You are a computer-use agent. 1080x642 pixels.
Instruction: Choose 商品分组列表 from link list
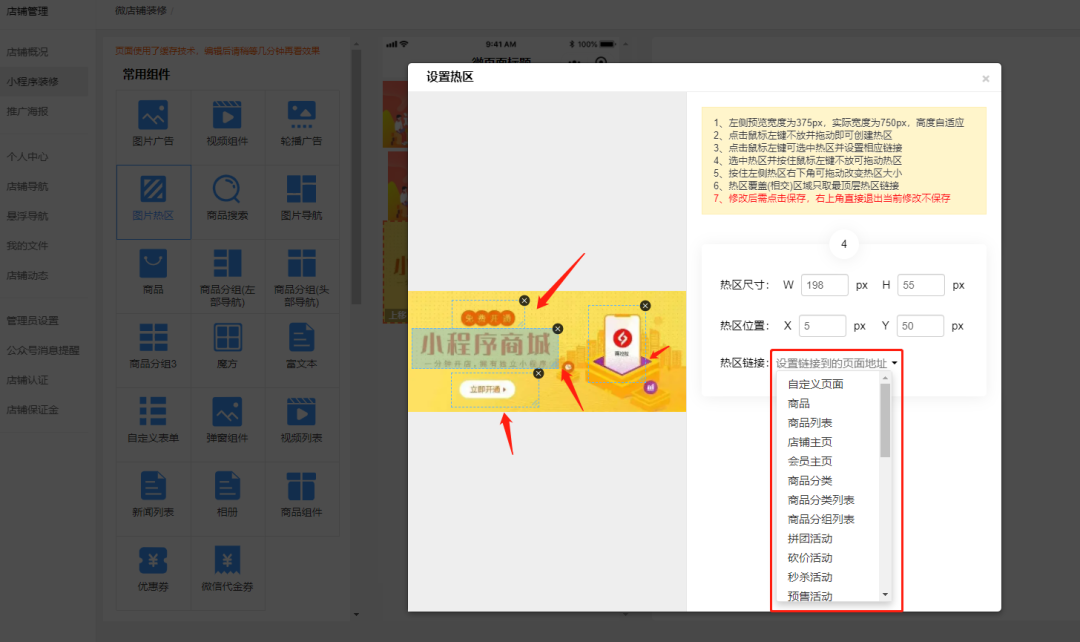pos(821,519)
